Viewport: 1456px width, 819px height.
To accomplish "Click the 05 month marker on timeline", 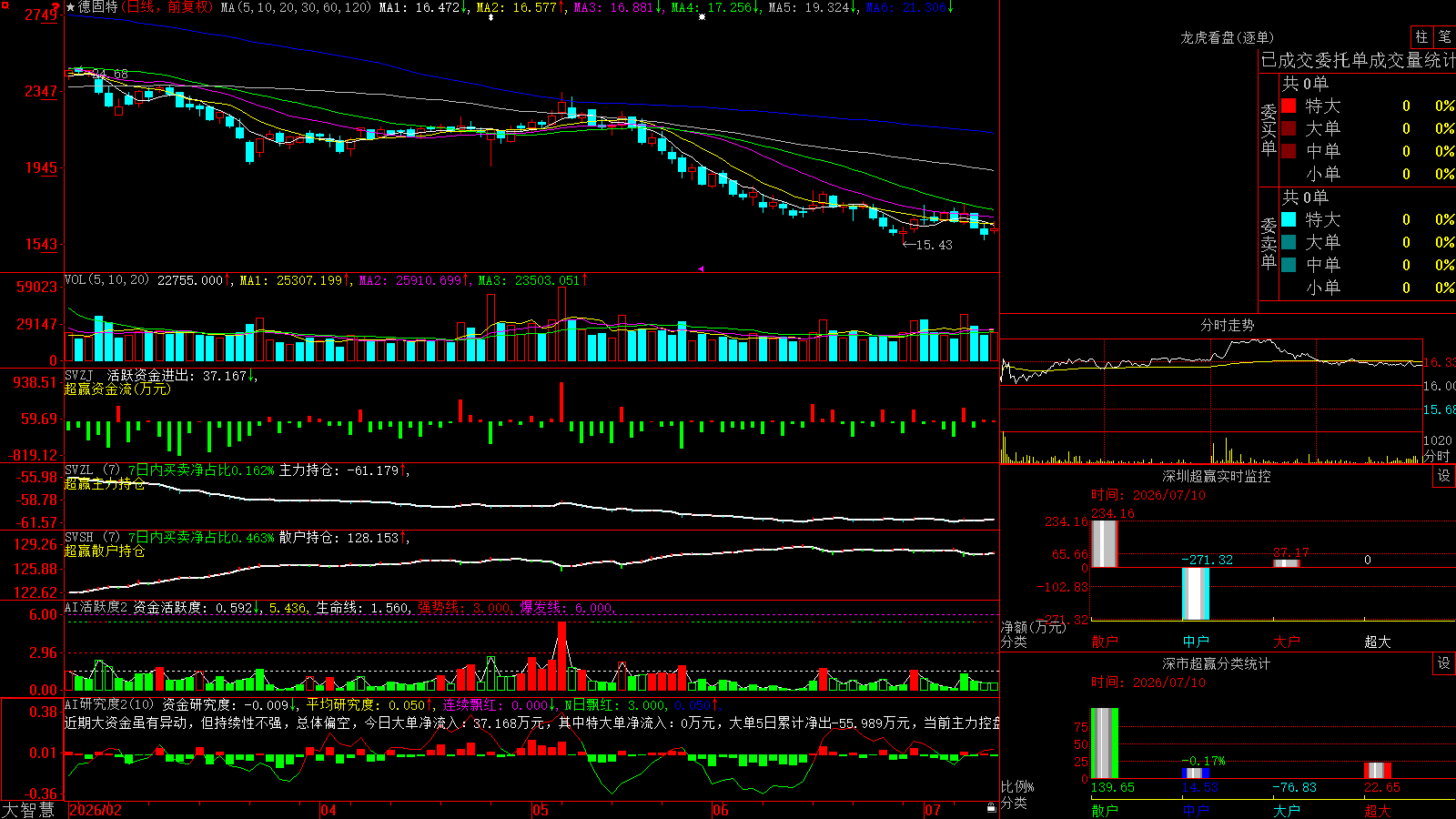I will click(541, 810).
